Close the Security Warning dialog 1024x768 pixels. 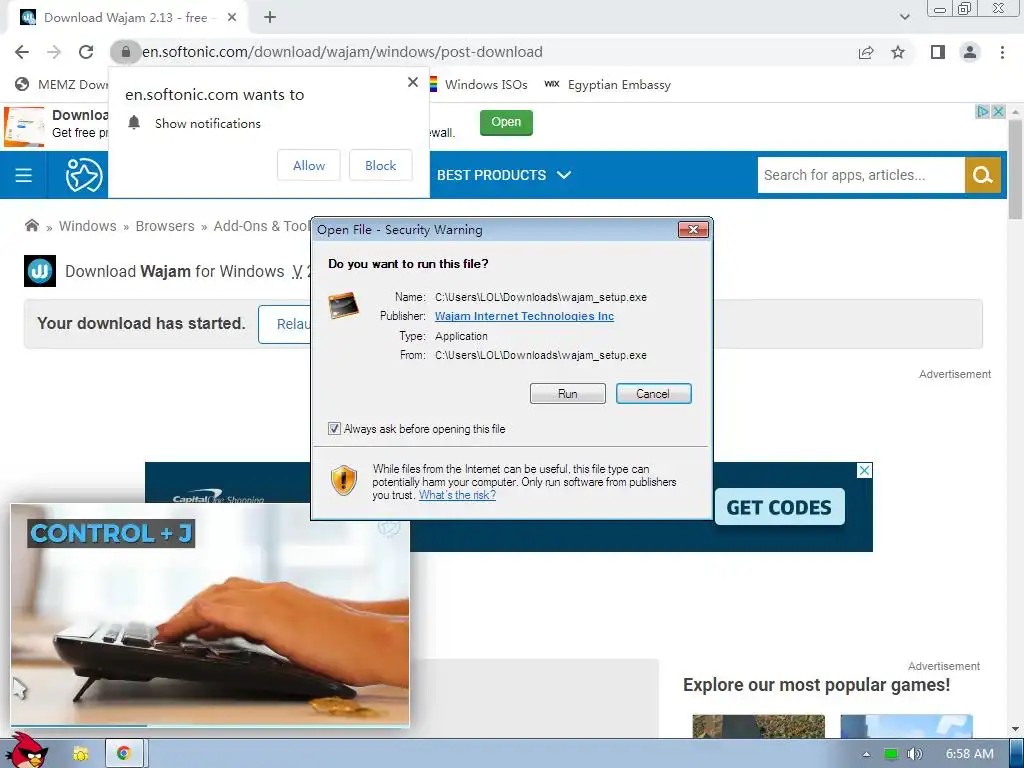[693, 229]
